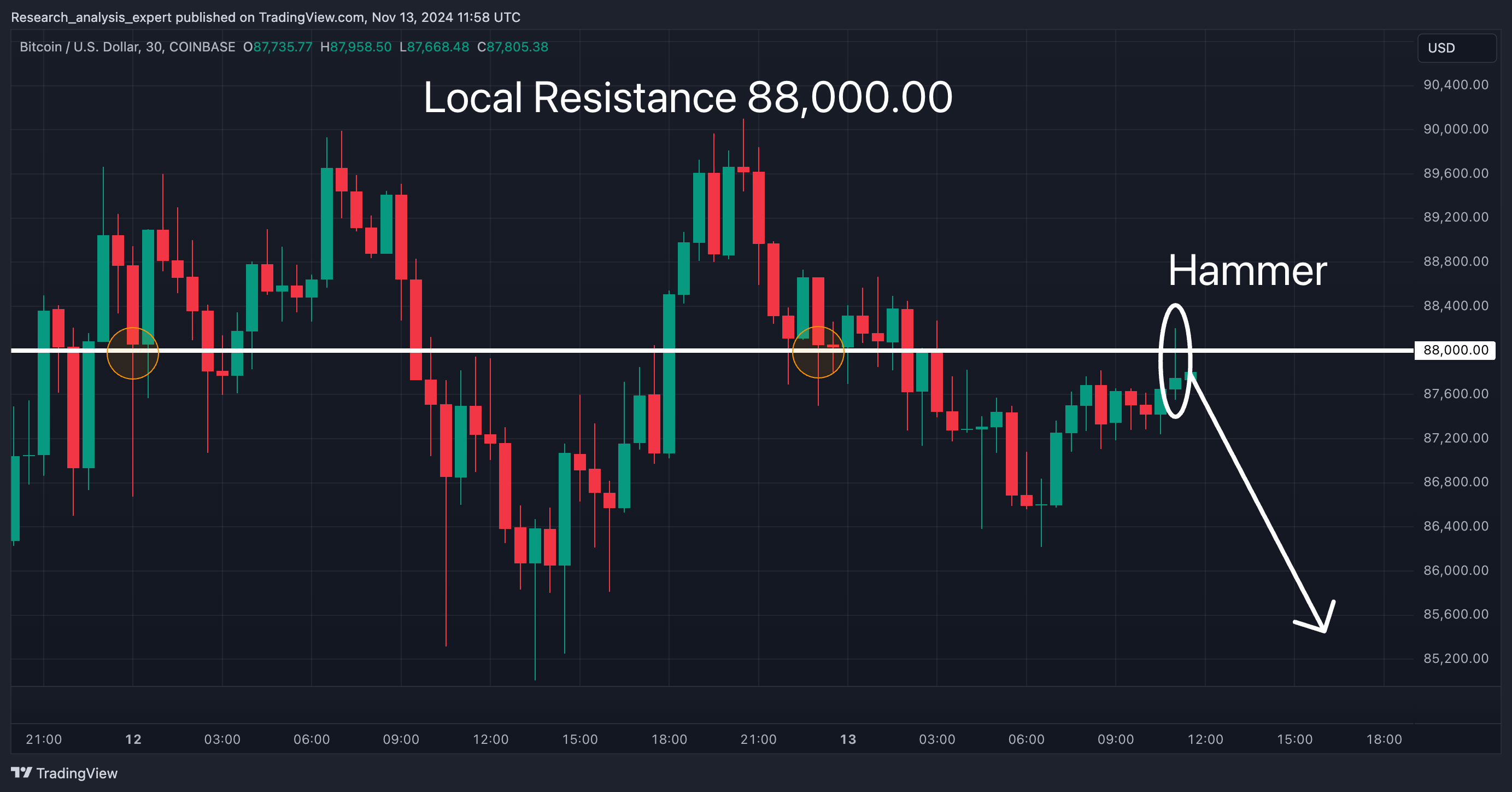Click the 12:00 time axis label on Nov 13
Viewport: 1512px width, 792px height.
click(1205, 739)
